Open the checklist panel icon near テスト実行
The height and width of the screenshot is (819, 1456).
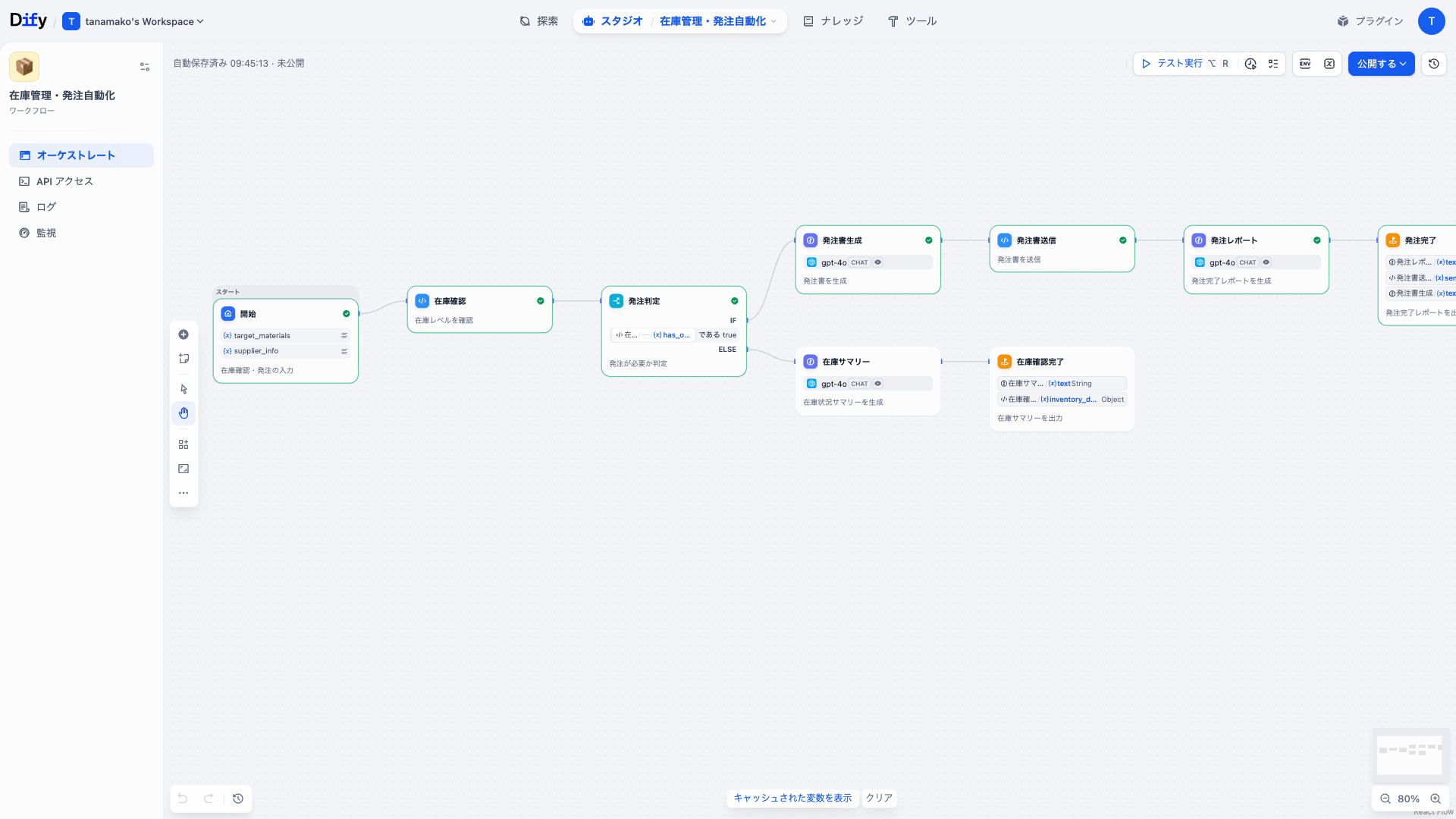(1273, 64)
